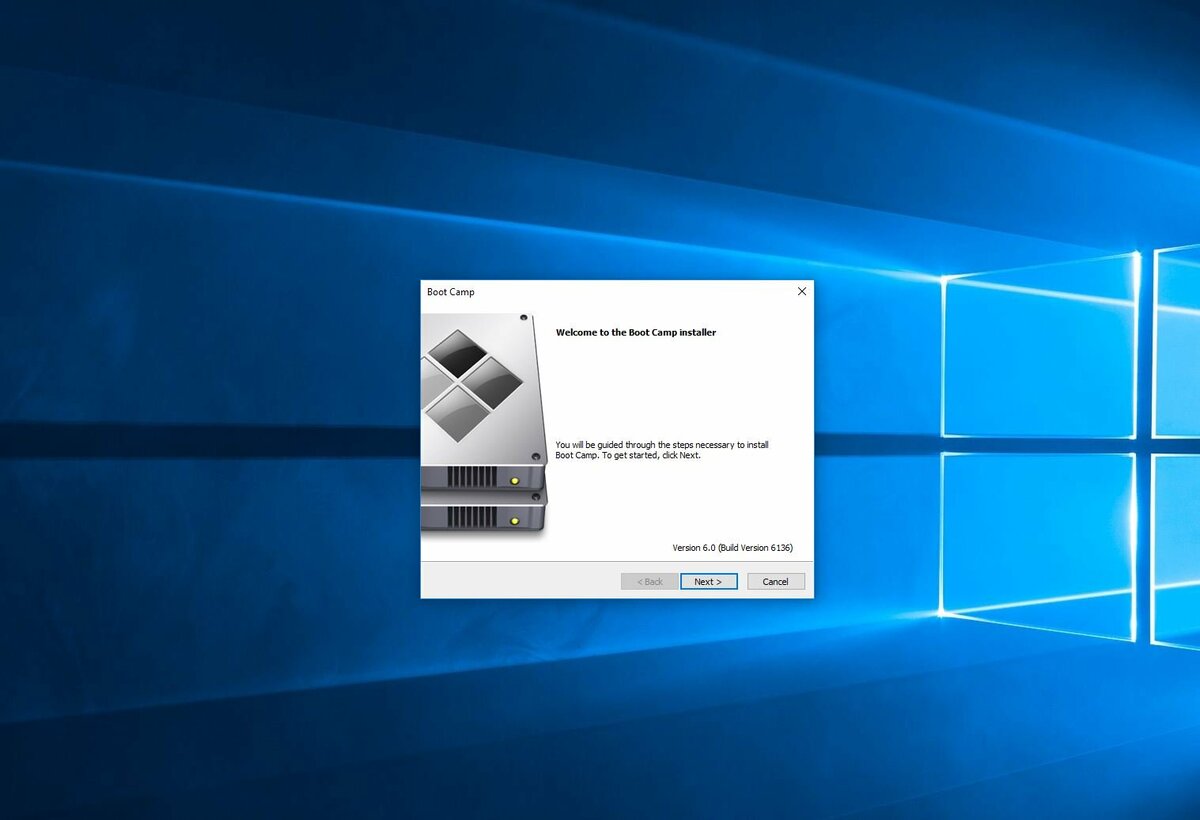Click the 'Welcome to the Boot Camp installer' heading

[636, 332]
